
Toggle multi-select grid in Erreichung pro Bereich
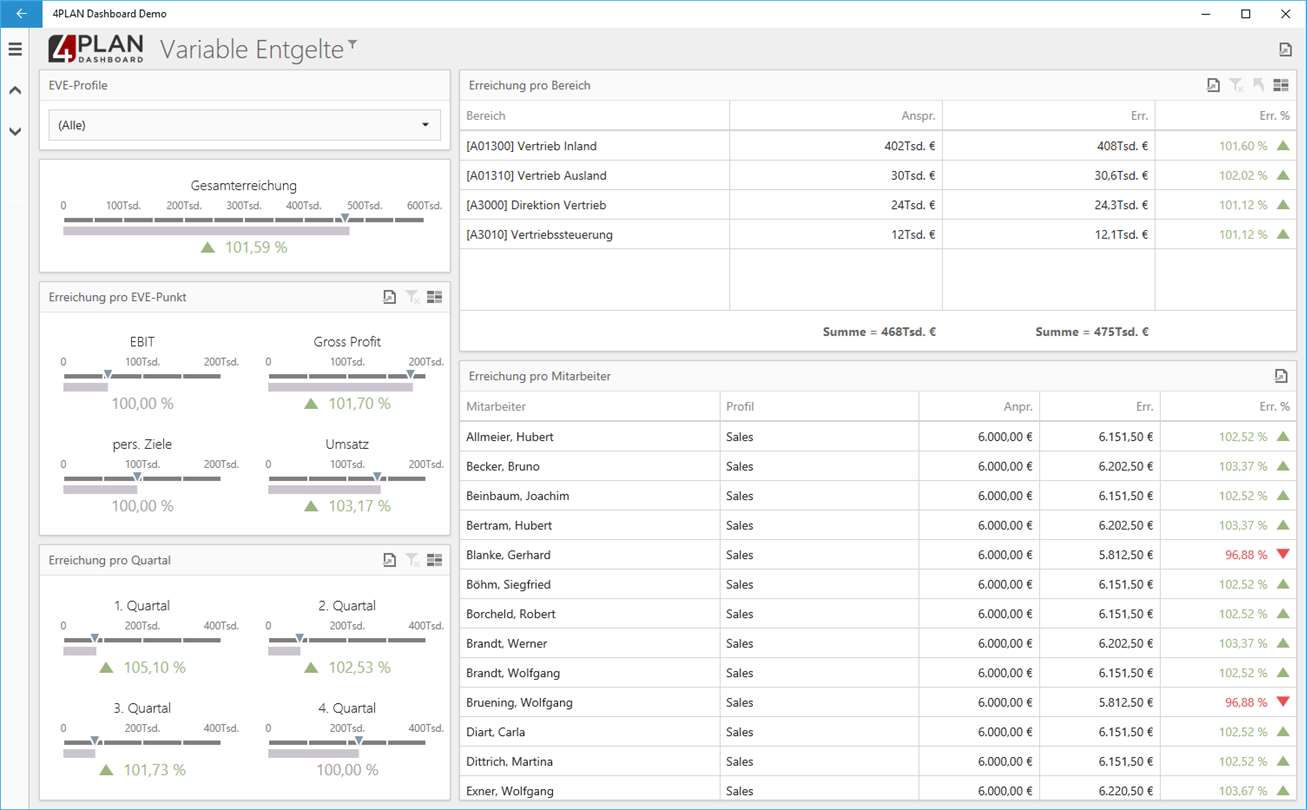tap(1281, 86)
